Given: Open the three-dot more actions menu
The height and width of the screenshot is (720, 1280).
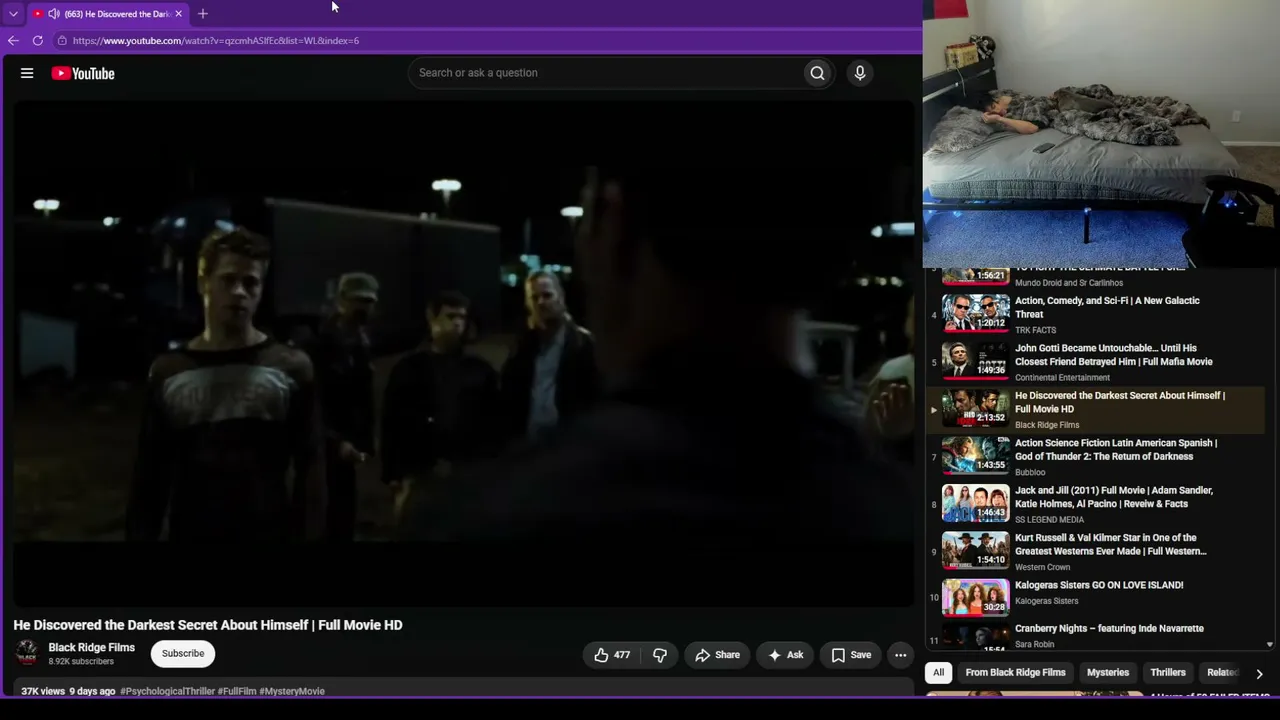Looking at the screenshot, I should tap(900, 655).
